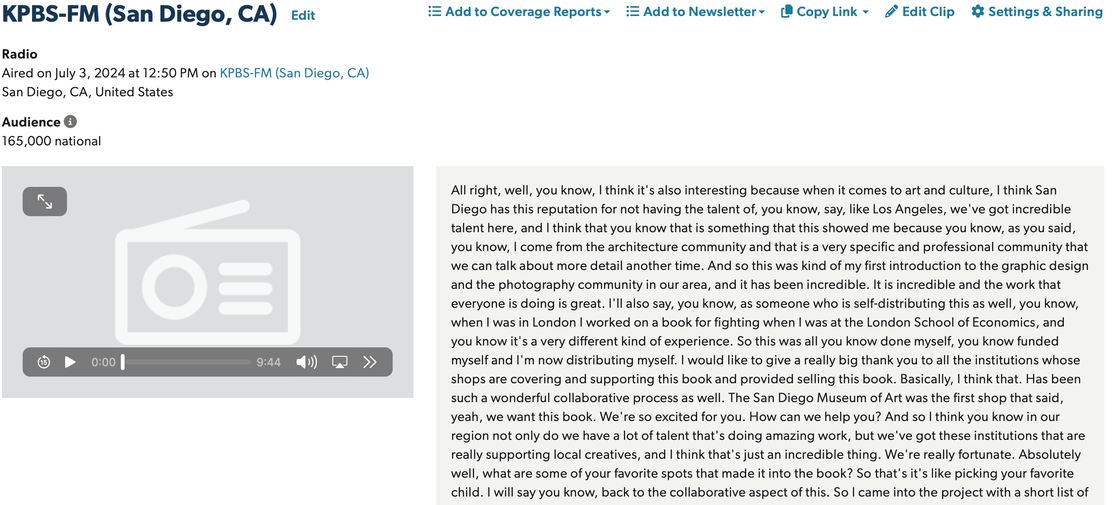The height and width of the screenshot is (505, 1112).
Task: Open playback speed double-chevron menu
Action: [369, 362]
